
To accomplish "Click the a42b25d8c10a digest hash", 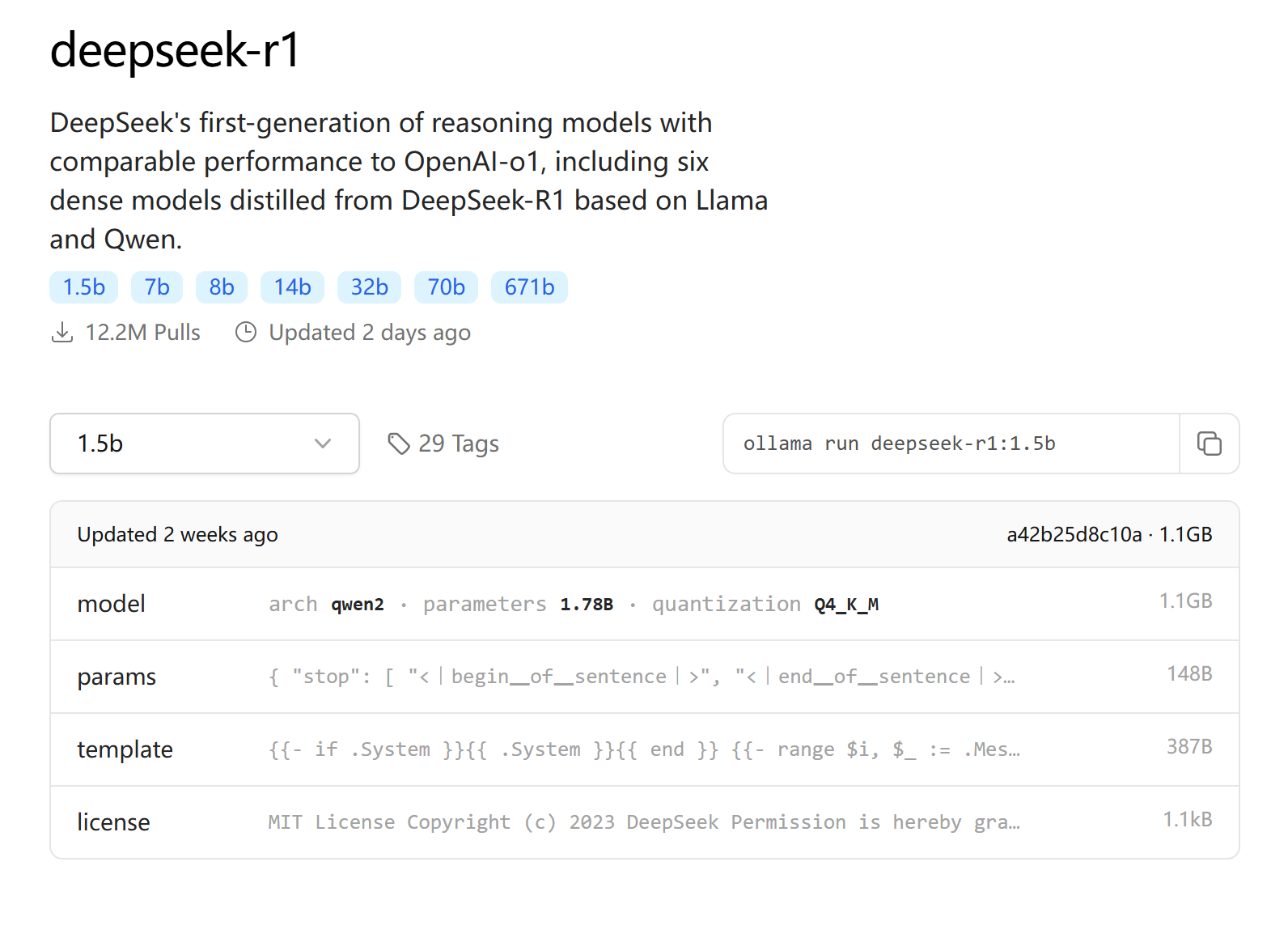I will click(x=1074, y=535).
